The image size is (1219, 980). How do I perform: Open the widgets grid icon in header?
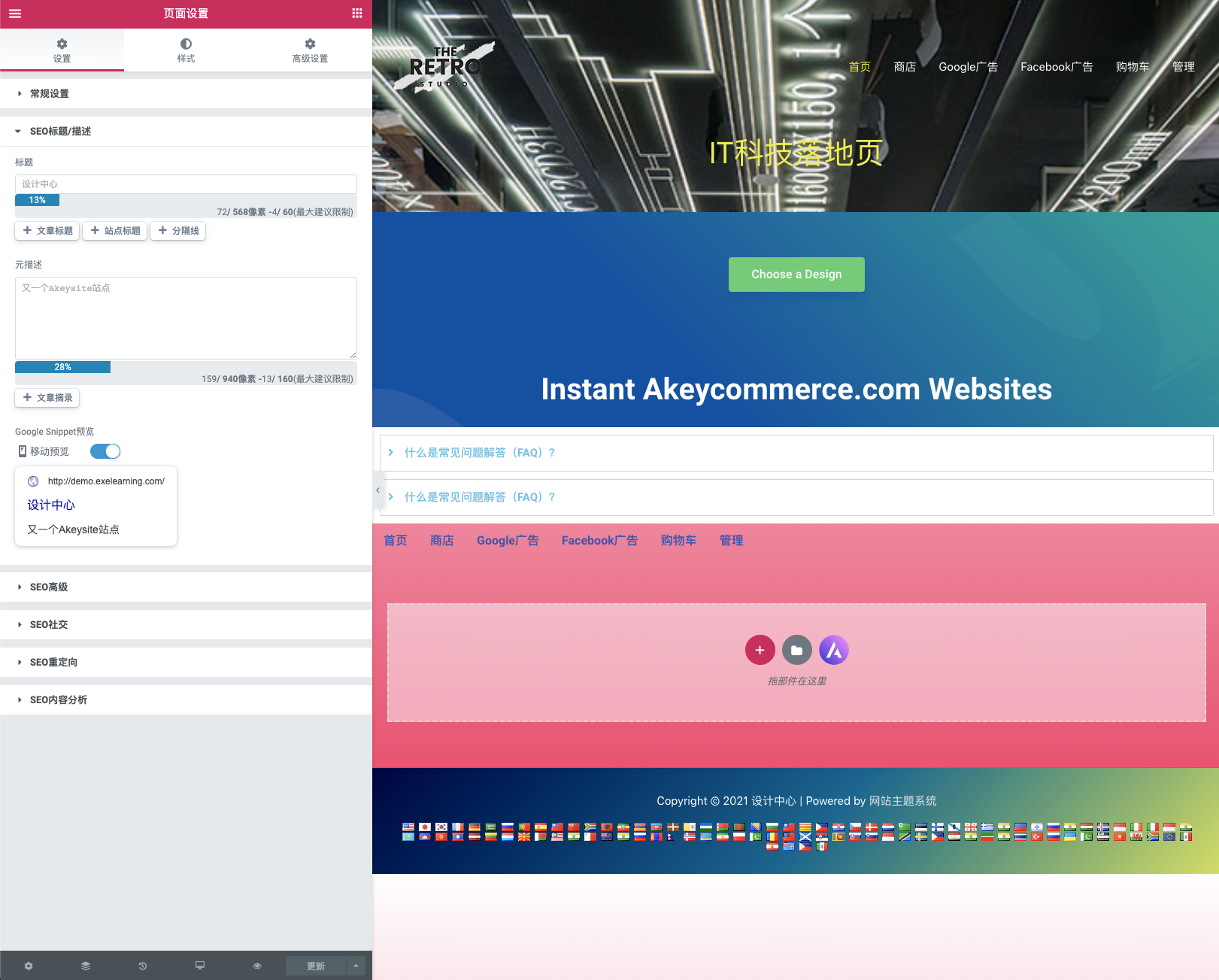coord(357,14)
